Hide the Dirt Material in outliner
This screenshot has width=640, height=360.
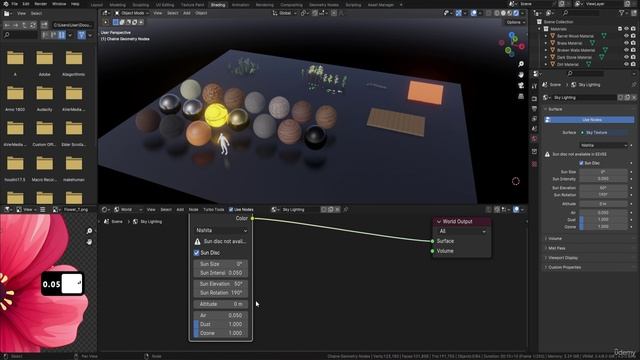pos(626,64)
